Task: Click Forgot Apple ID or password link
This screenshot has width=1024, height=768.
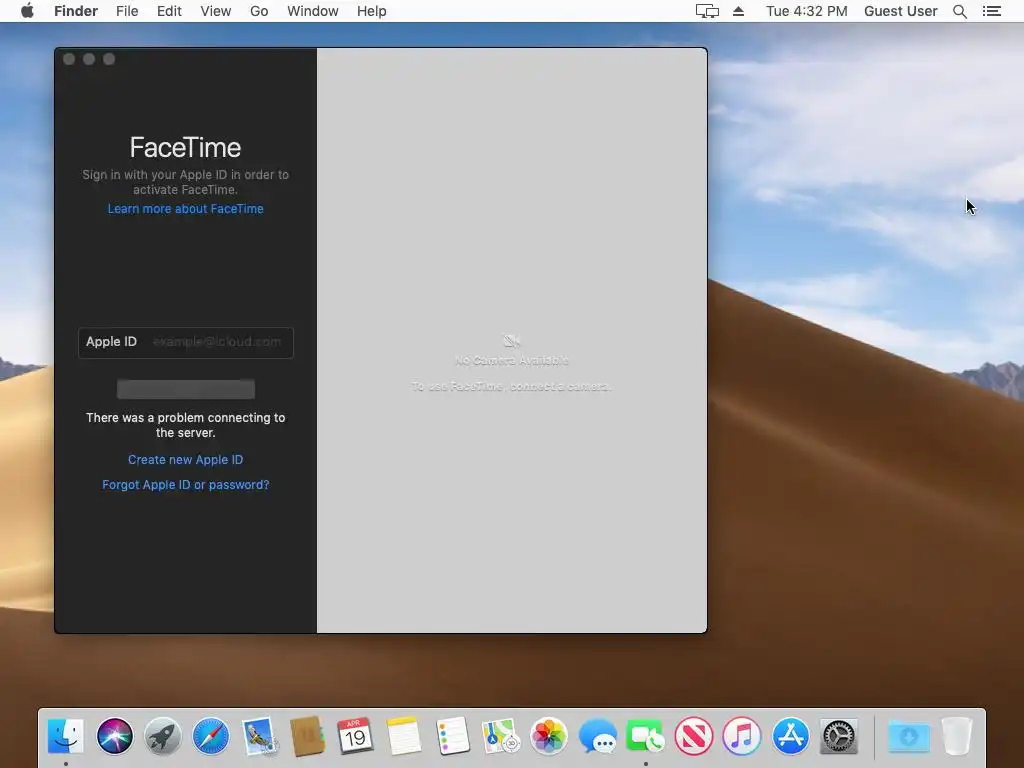Action: click(185, 485)
